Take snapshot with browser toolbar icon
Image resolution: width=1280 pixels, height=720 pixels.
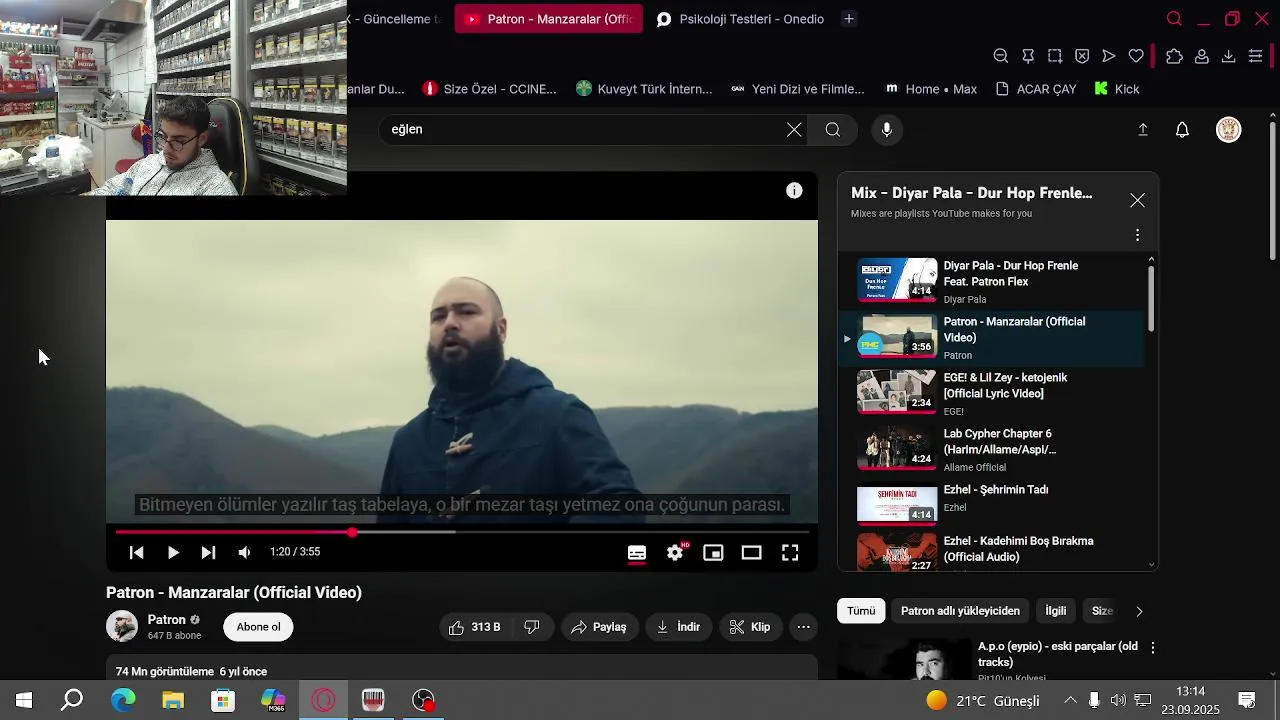pyautogui.click(x=1055, y=56)
